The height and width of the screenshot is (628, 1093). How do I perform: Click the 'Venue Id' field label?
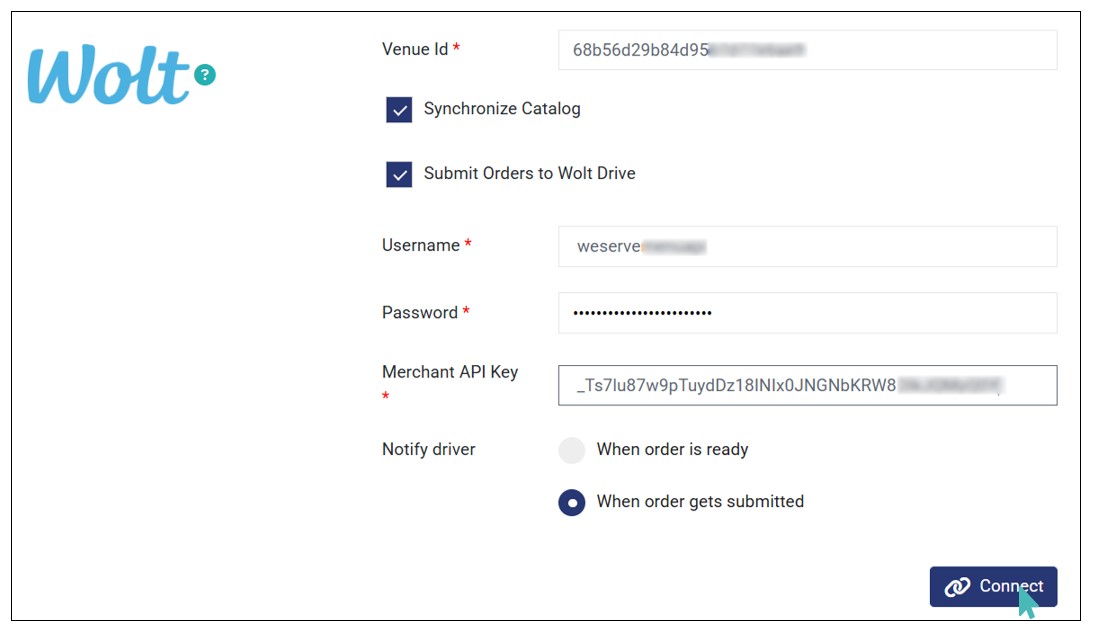415,49
